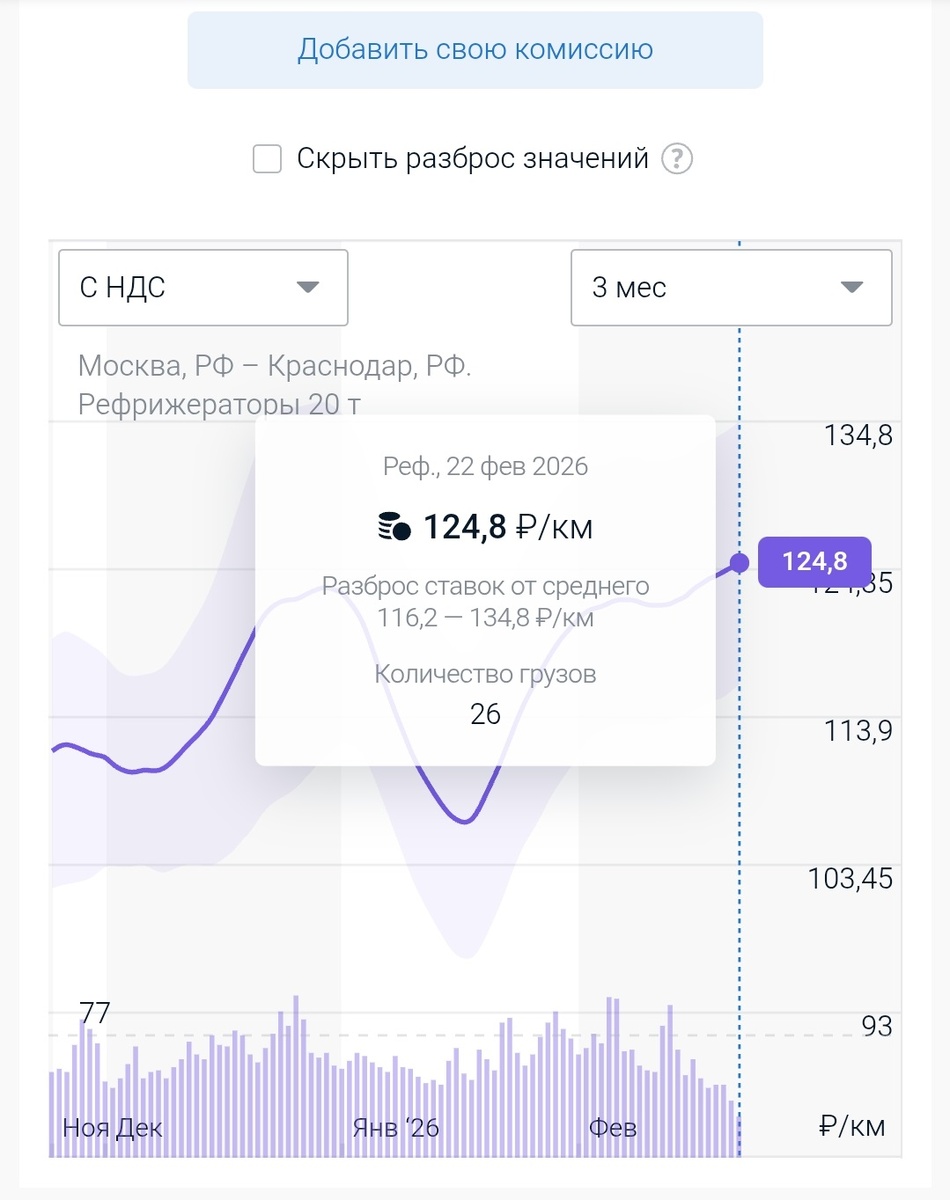
Task: Select the purple data point marker on the chart
Action: [739, 562]
